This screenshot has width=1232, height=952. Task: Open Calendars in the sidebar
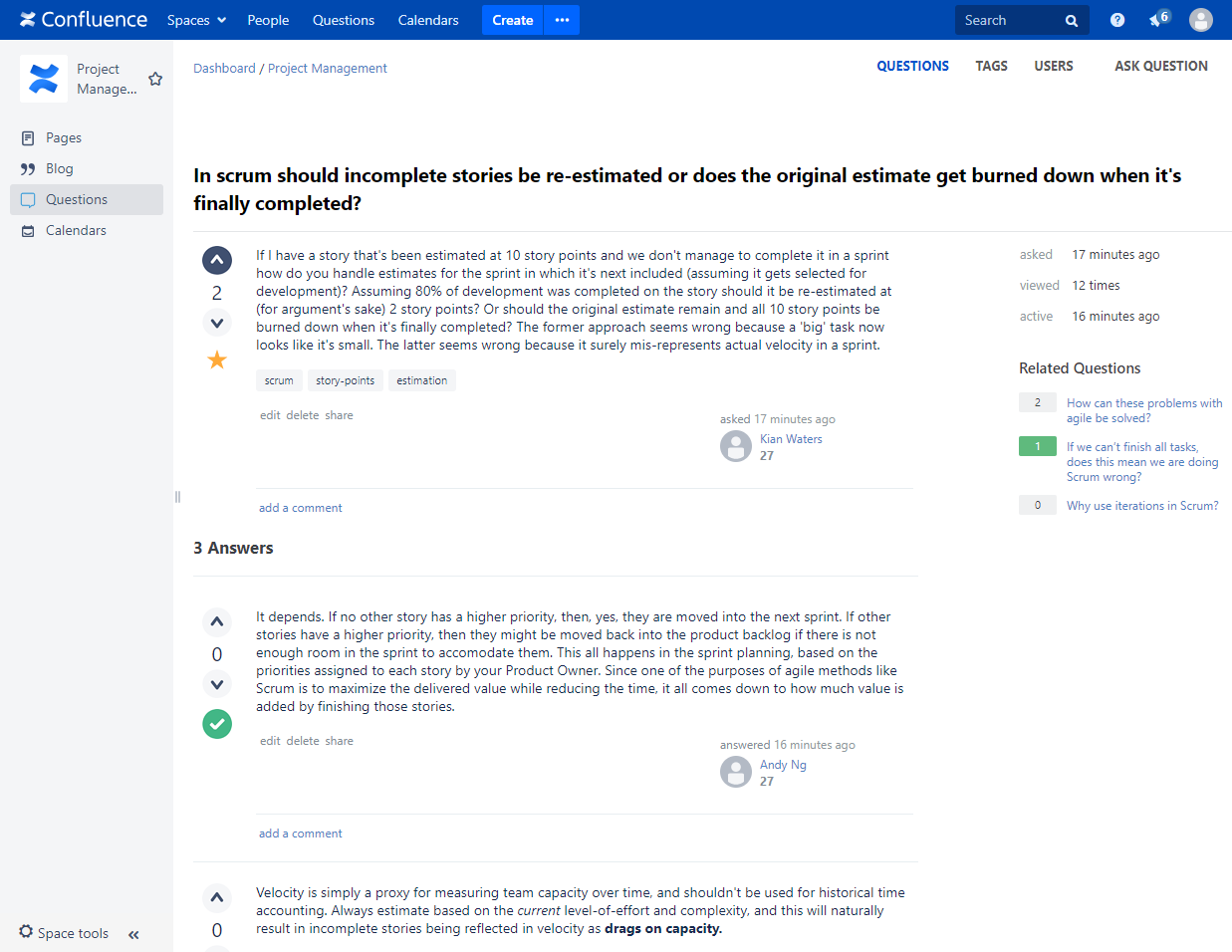[87, 230]
